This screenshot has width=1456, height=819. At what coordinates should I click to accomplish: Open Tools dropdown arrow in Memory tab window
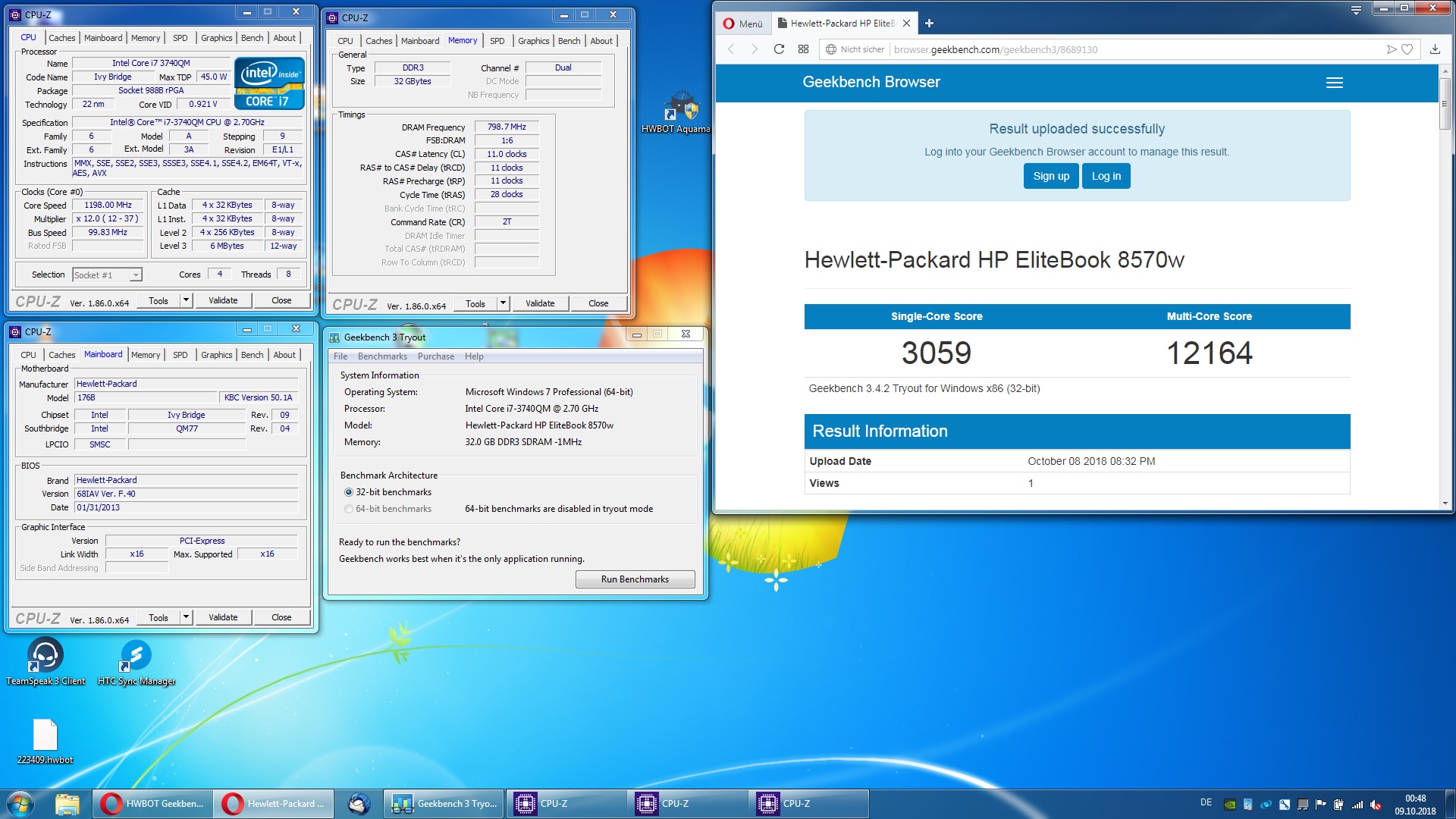tap(503, 303)
